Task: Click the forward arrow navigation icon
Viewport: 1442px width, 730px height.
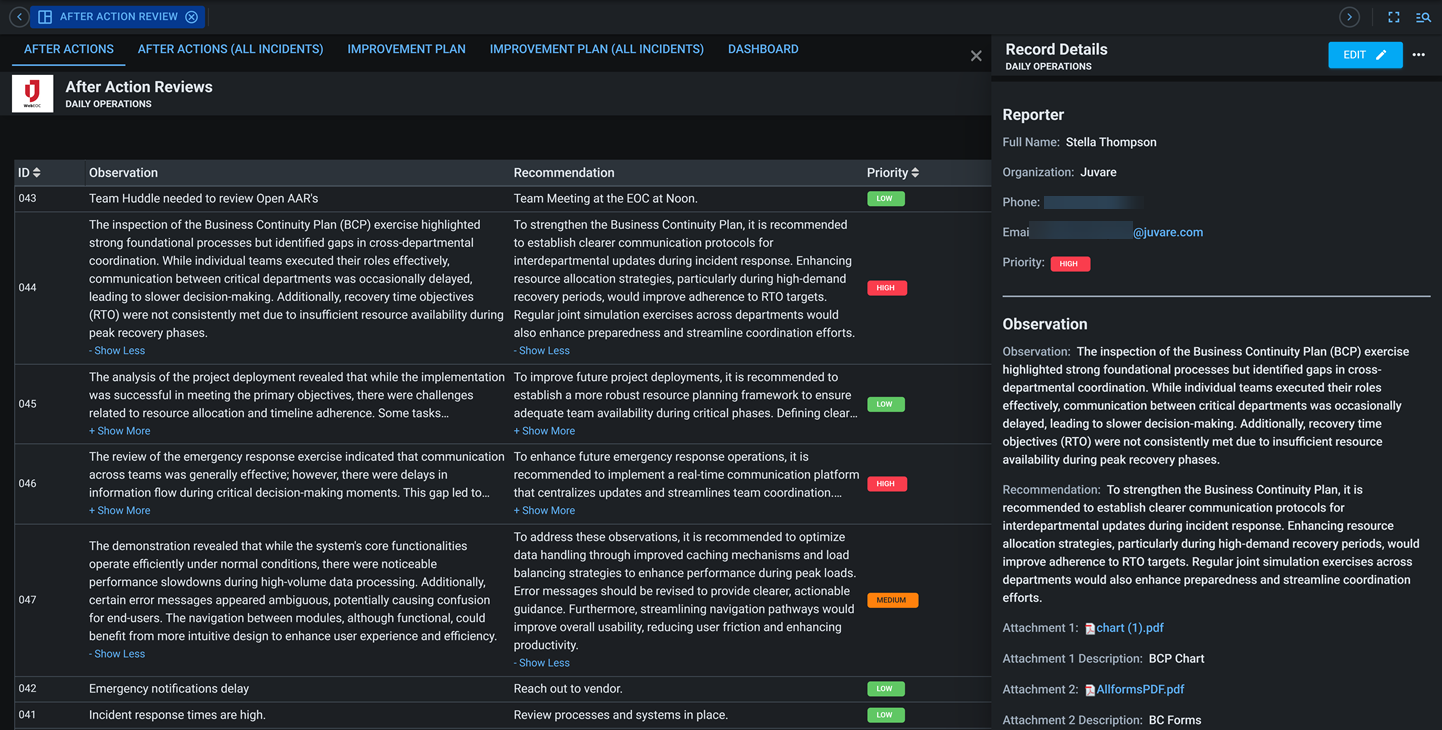Action: 1349,17
